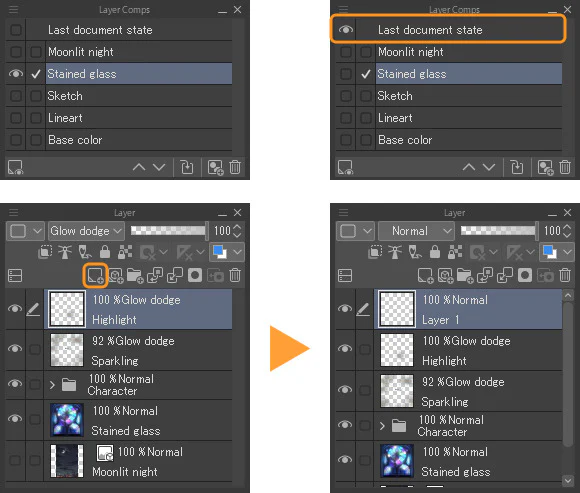This screenshot has height=493, width=580.
Task: Click opacity value stepper arrows in left Layer panel
Action: coord(237,231)
